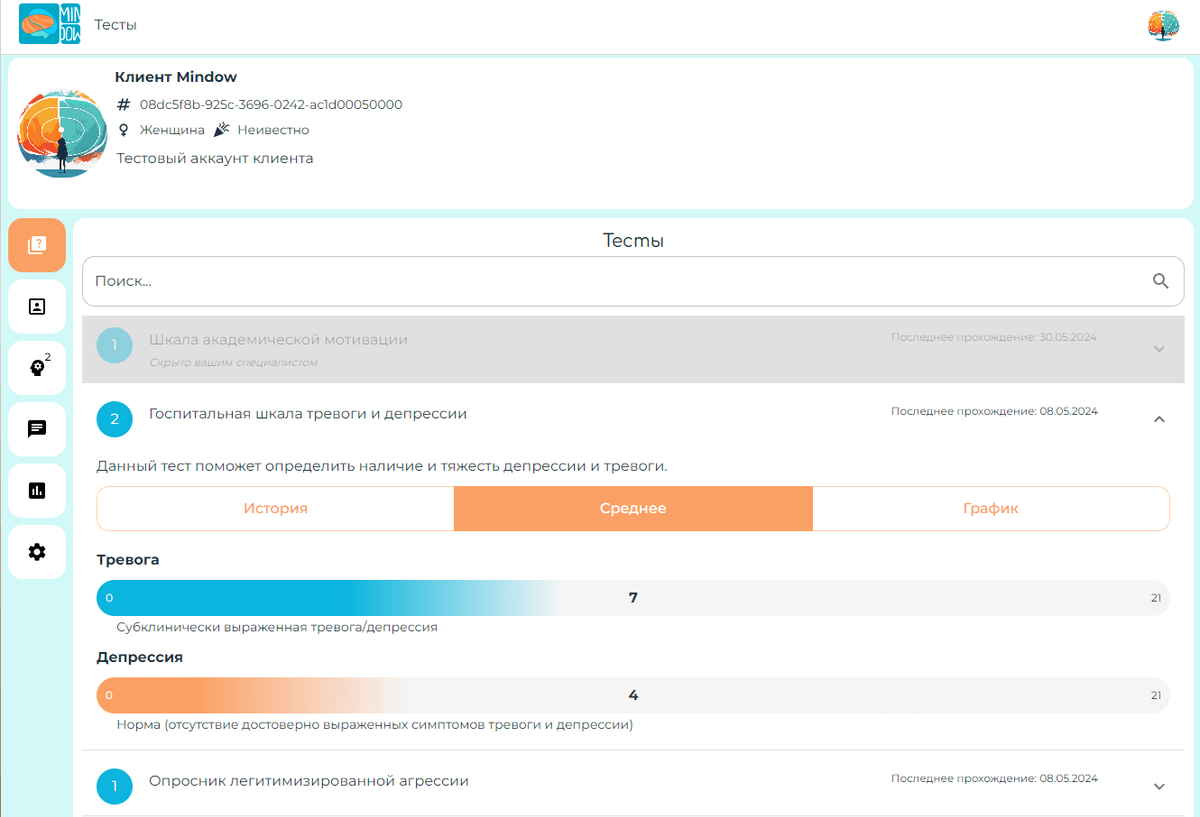Image resolution: width=1200 pixels, height=817 pixels.
Task: Click the Женщина gender label
Action: pyautogui.click(x=172, y=130)
